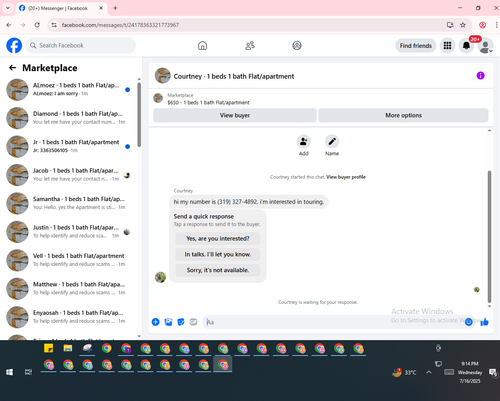Open the account profile menu
500x401 pixels.
point(485,46)
